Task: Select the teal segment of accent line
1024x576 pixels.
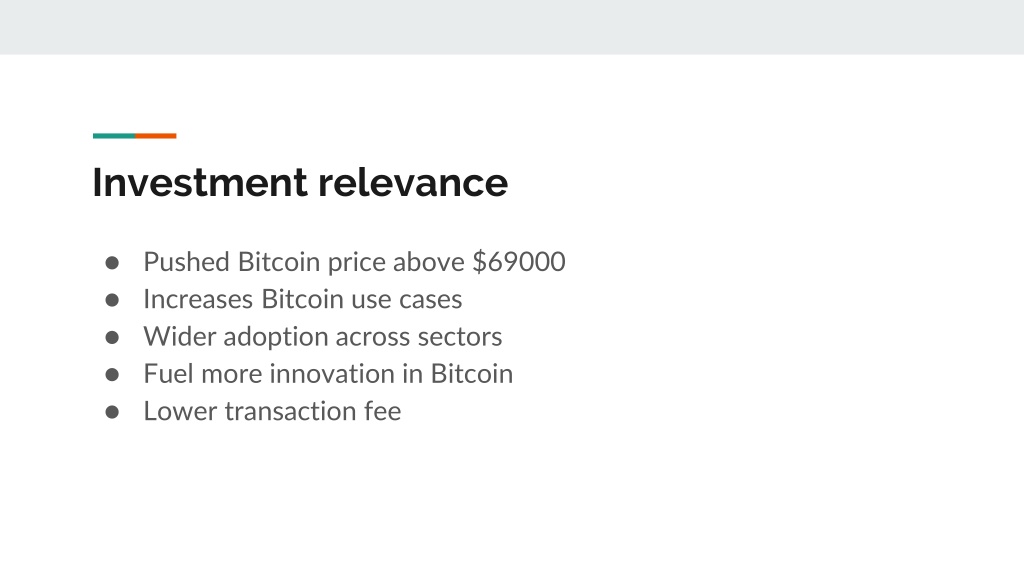Action: 114,136
